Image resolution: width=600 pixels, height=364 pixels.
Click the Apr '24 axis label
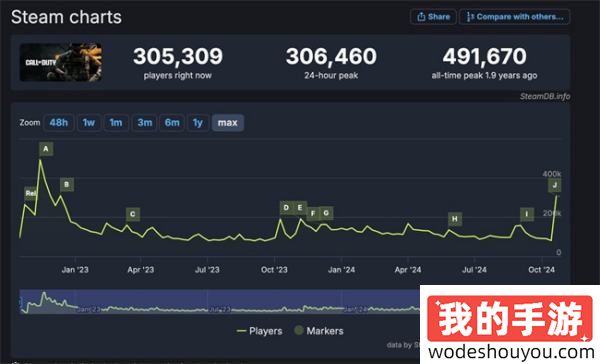[x=408, y=270]
